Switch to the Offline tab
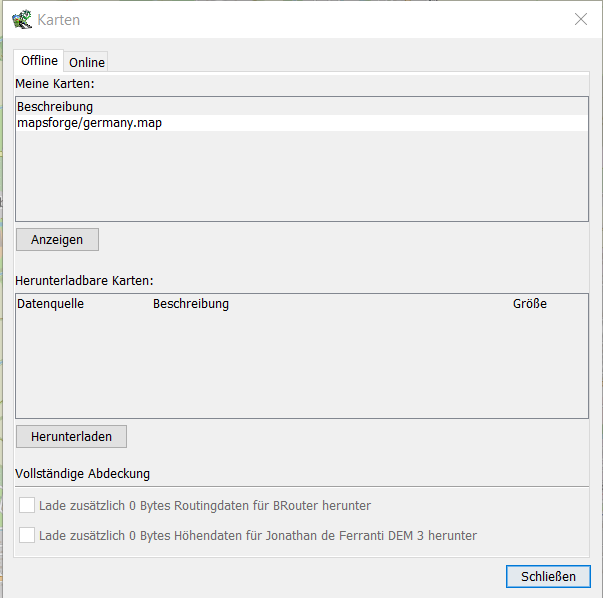This screenshot has height=598, width=603. tap(40, 61)
